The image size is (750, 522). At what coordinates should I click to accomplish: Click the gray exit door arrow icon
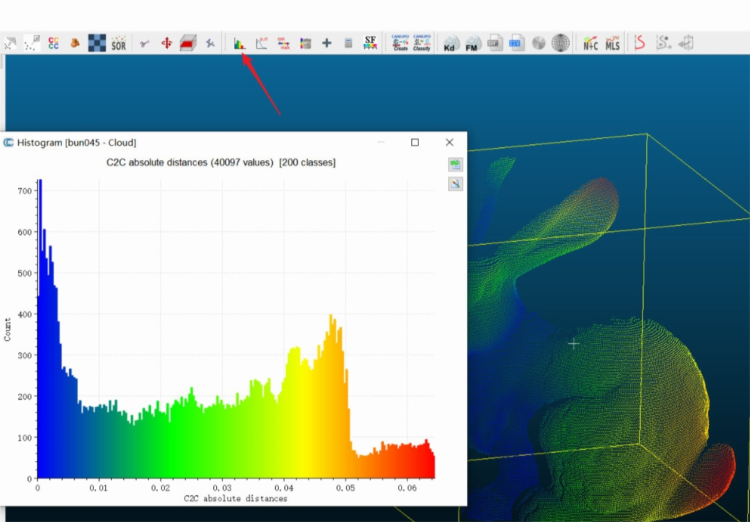pos(686,43)
